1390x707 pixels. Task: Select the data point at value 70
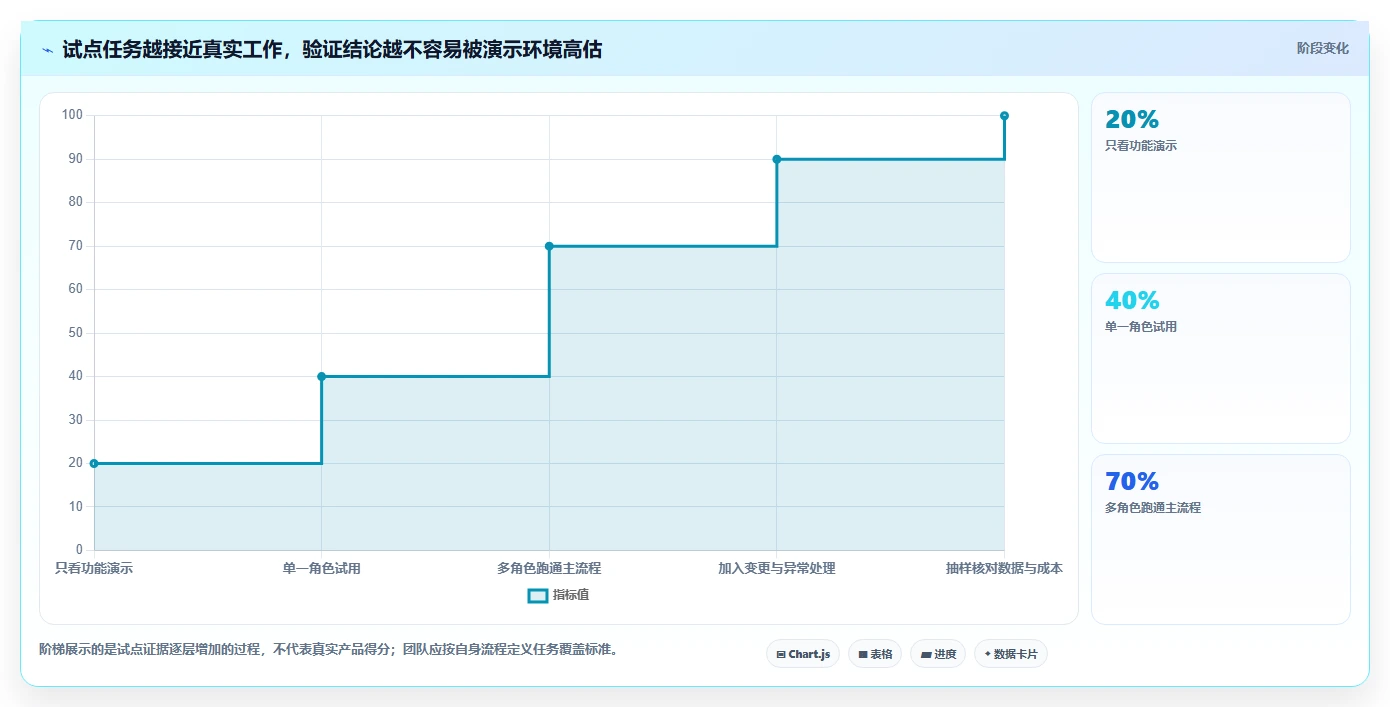tap(549, 246)
